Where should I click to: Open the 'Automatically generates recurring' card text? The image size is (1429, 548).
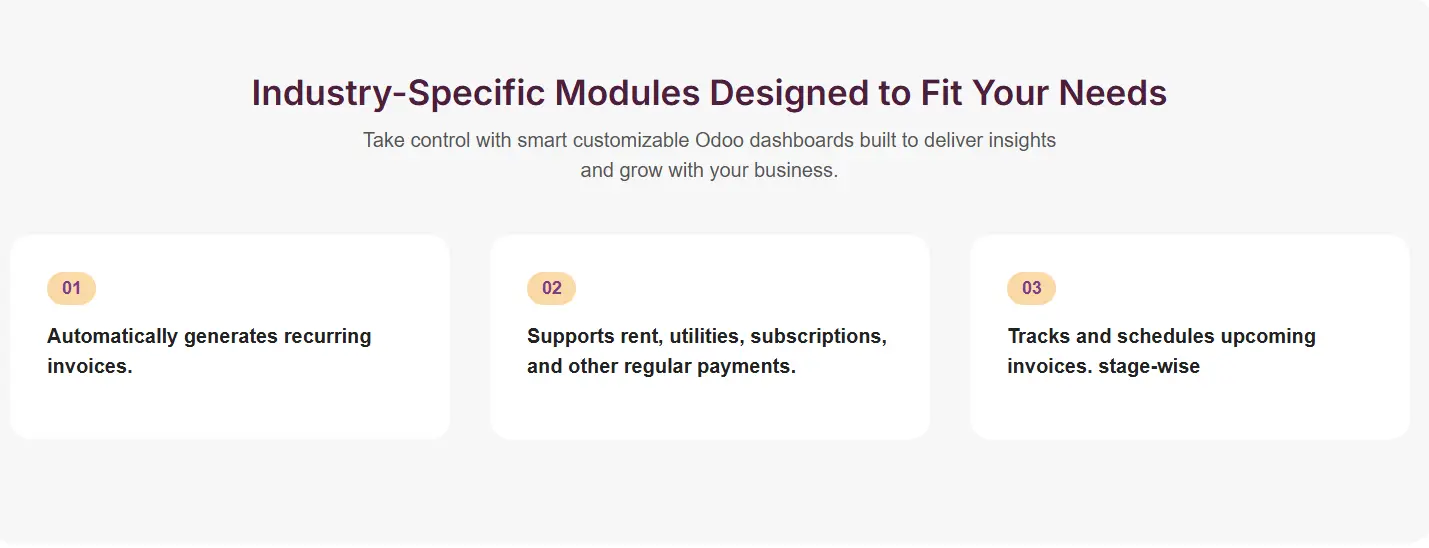[x=209, y=336]
